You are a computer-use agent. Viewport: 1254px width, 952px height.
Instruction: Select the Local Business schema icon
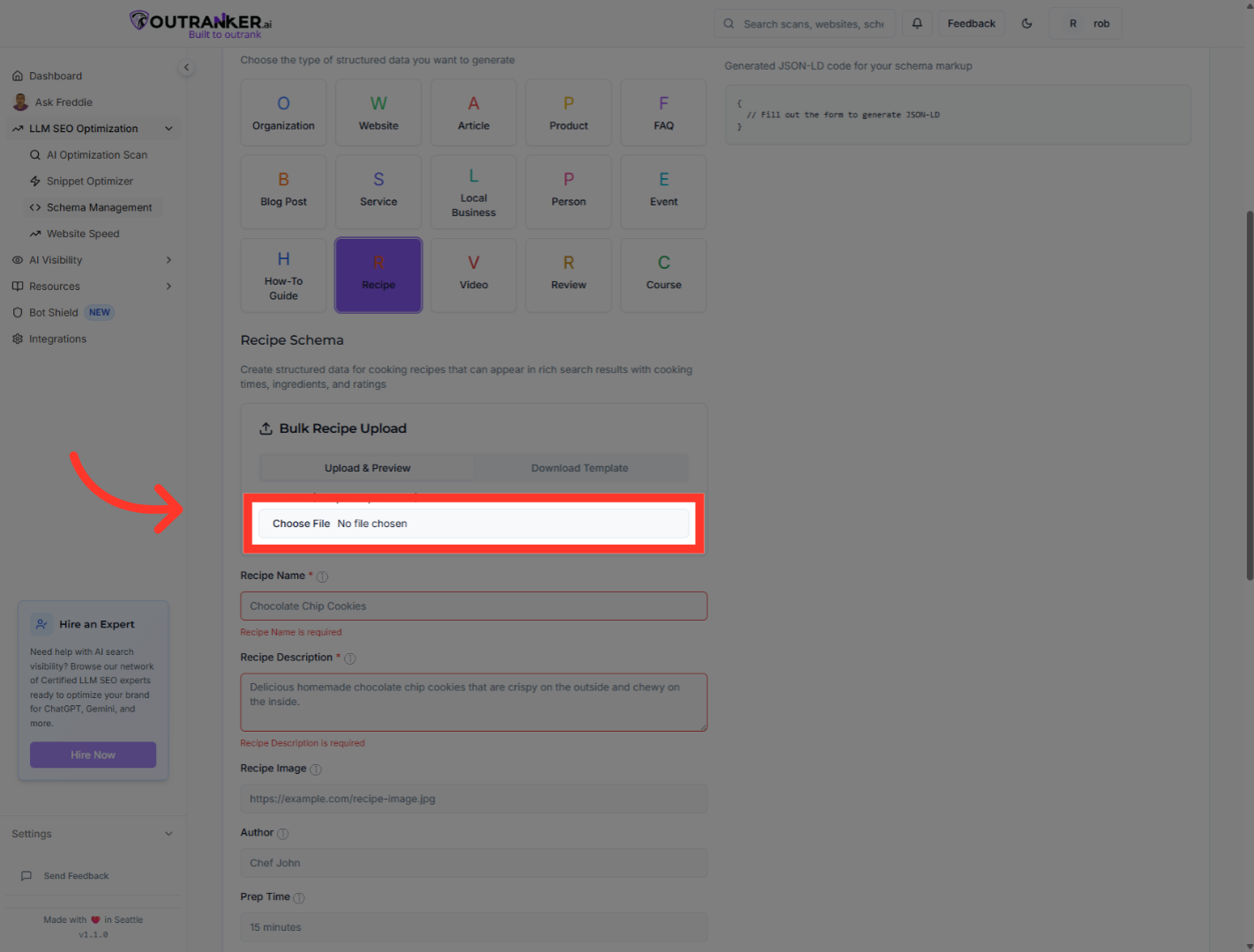pos(474,191)
